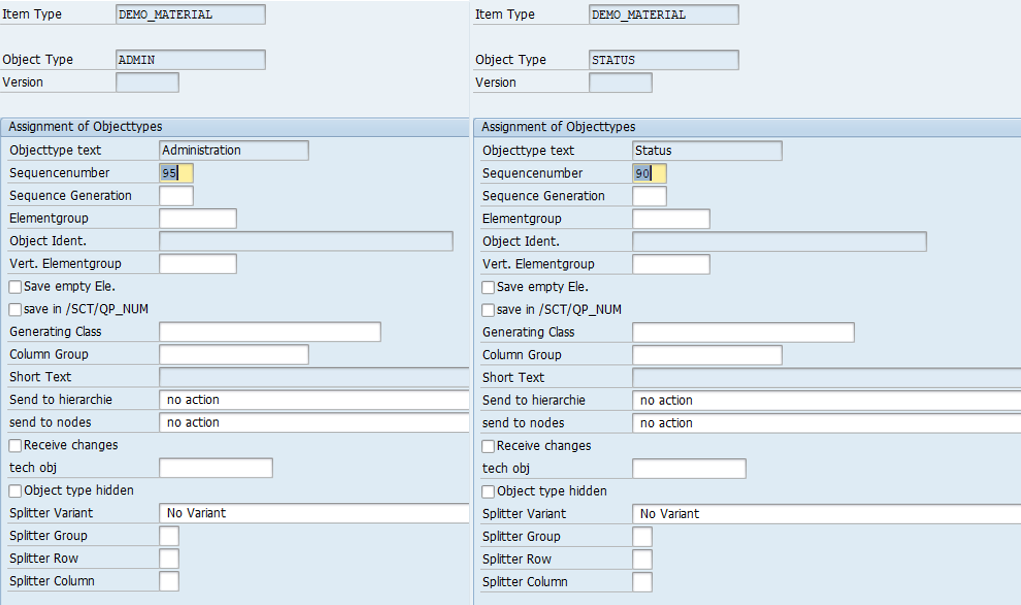Select Splitter Column box in Administration form
This screenshot has width=1021, height=605.
coord(169,581)
